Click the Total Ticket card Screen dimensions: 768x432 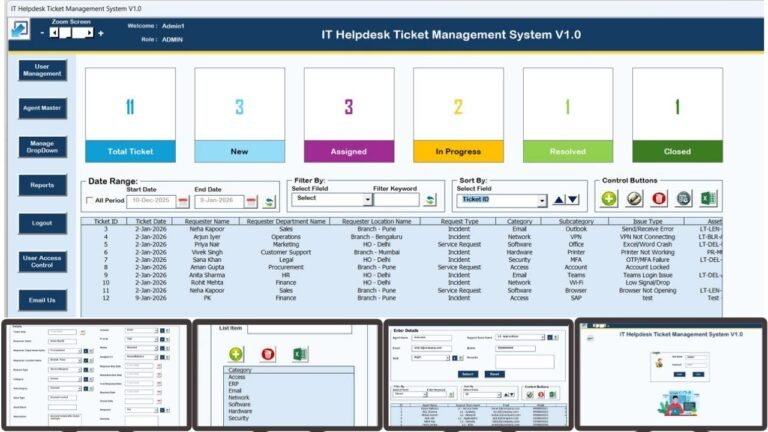coord(130,115)
